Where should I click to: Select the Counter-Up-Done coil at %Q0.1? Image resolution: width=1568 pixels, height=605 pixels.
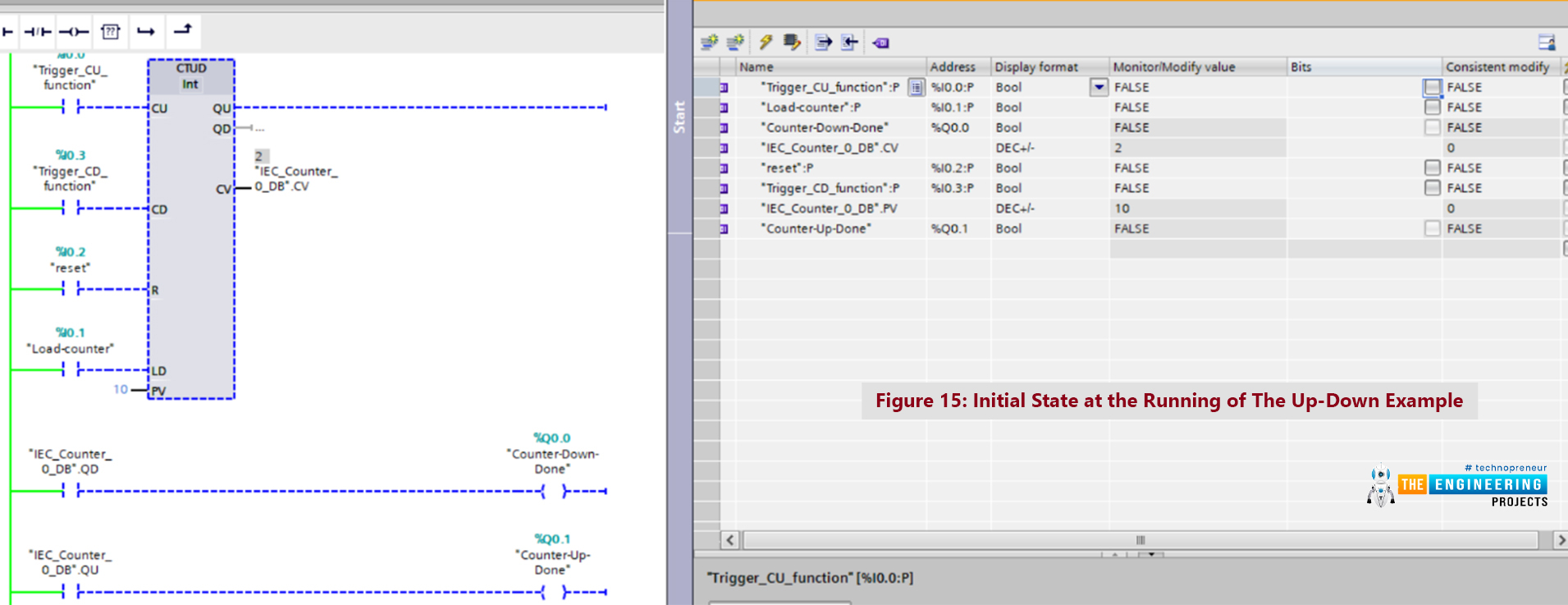coord(553,592)
